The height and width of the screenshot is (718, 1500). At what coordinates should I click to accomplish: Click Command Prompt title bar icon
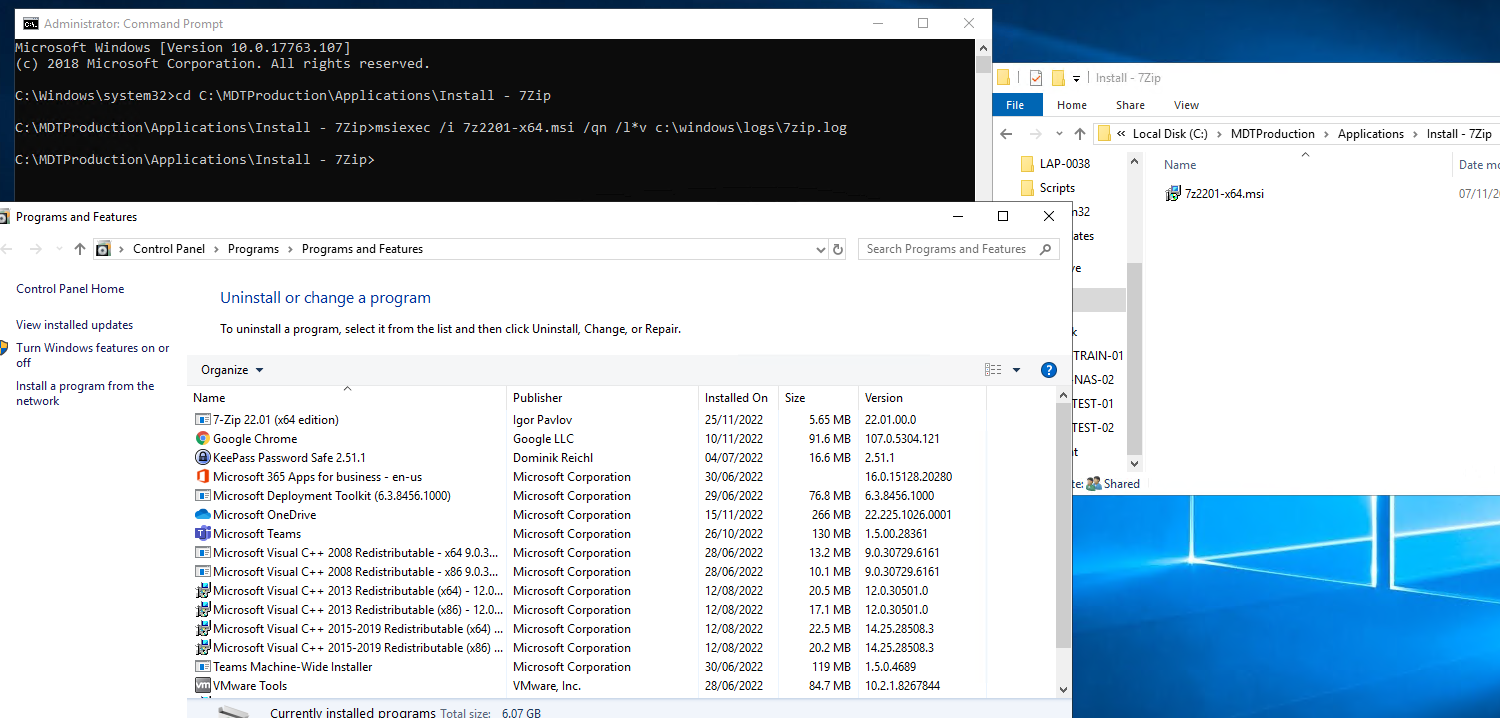pyautogui.click(x=31, y=23)
